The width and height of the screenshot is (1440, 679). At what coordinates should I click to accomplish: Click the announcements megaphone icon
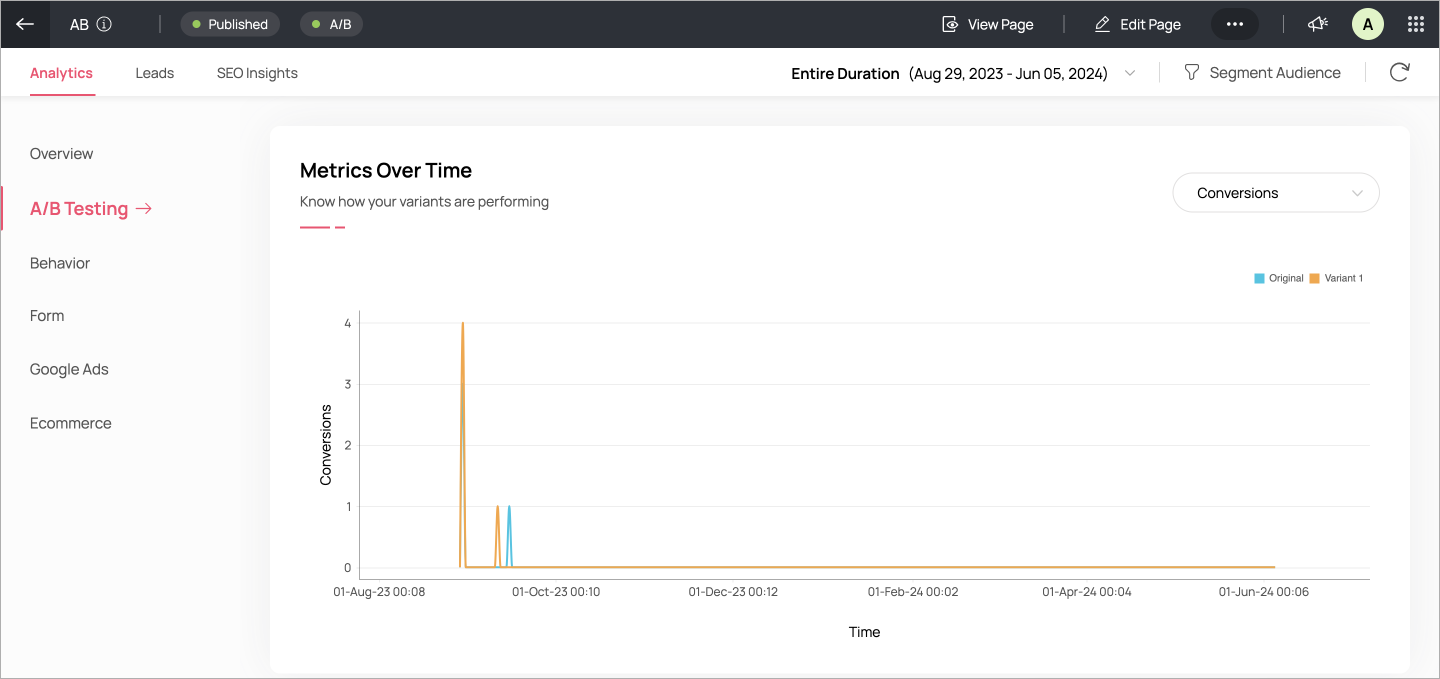click(x=1318, y=24)
